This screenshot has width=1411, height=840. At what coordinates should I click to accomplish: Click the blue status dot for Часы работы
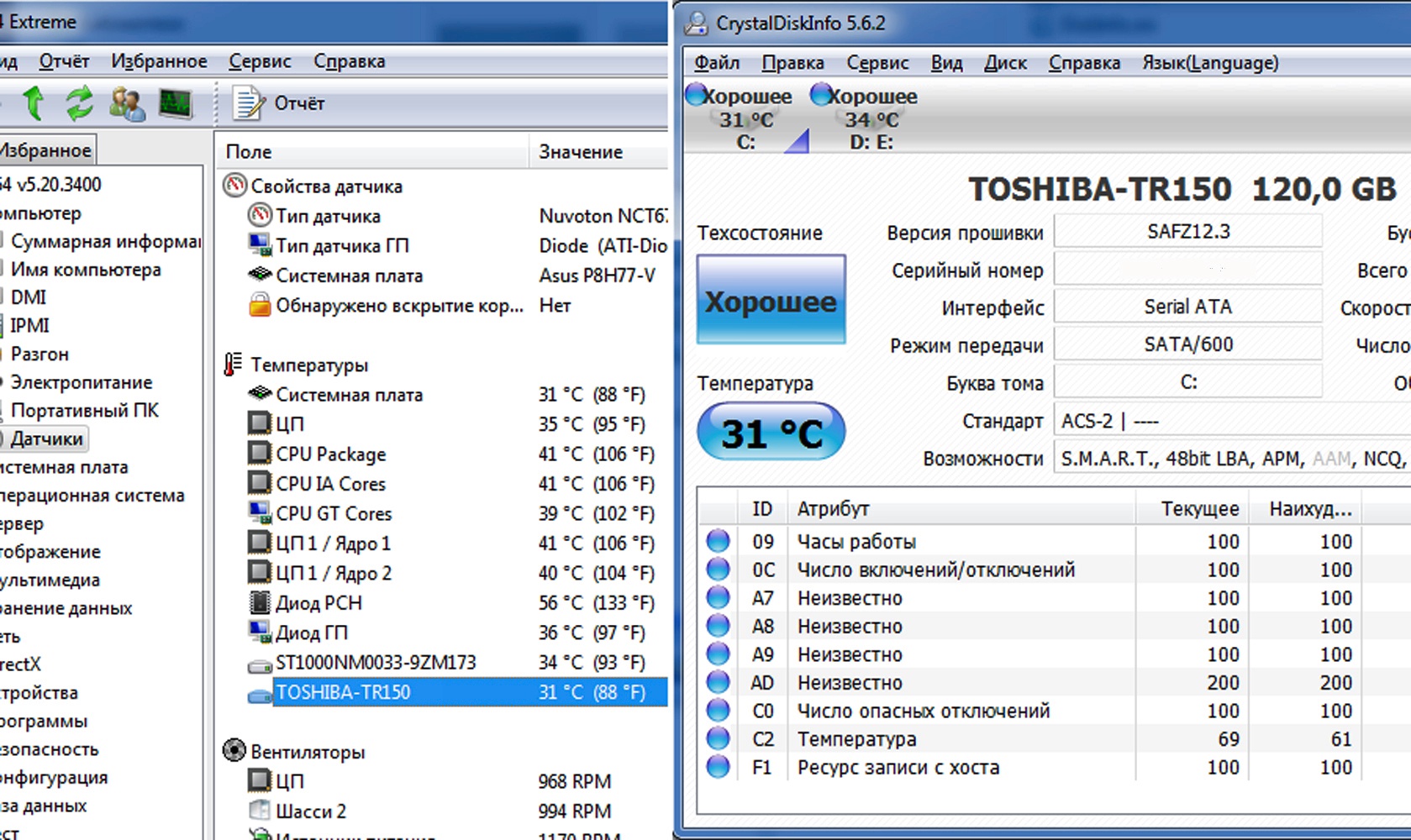click(x=718, y=541)
